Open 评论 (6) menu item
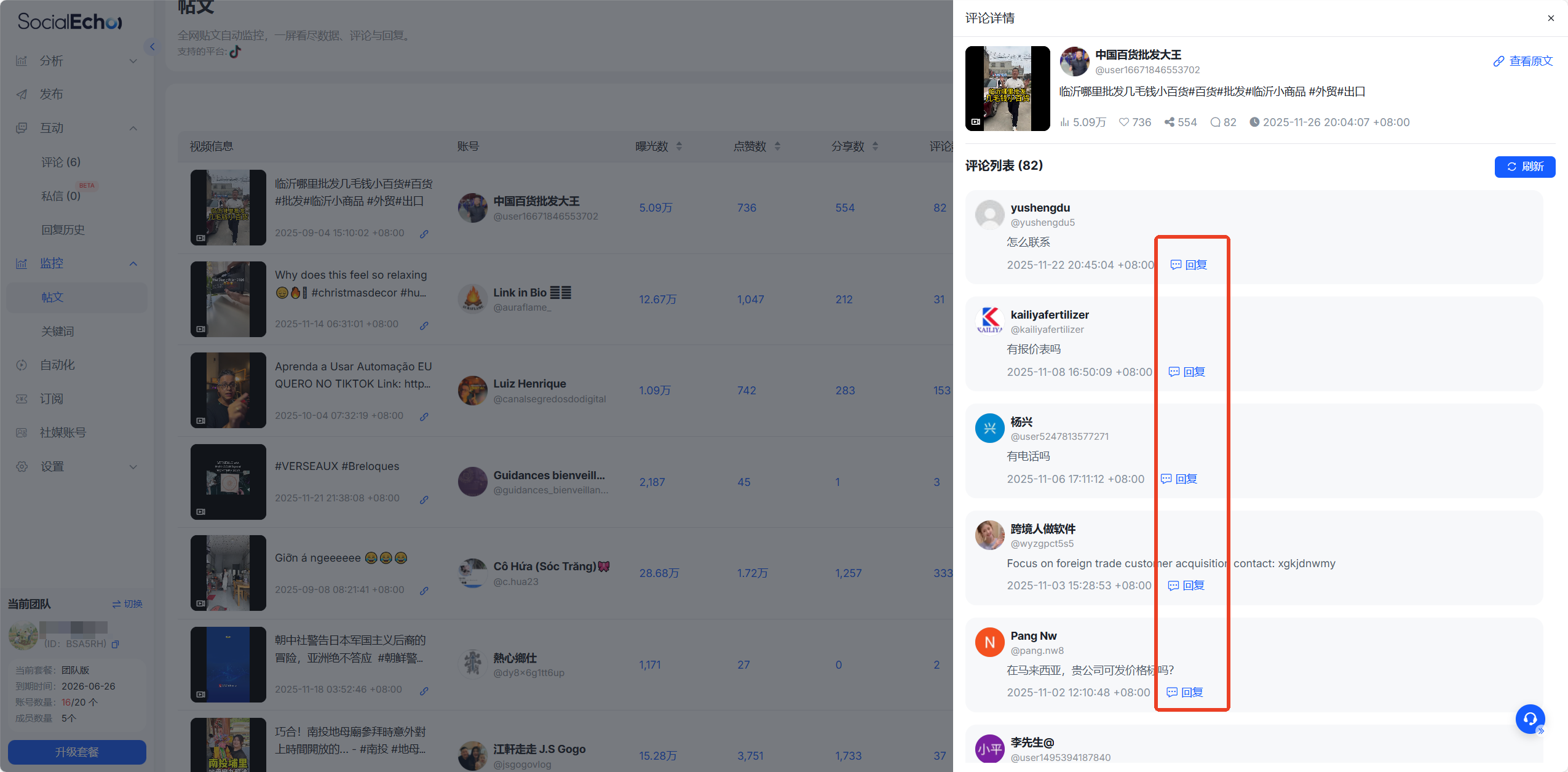This screenshot has height=772, width=1568. click(x=61, y=162)
